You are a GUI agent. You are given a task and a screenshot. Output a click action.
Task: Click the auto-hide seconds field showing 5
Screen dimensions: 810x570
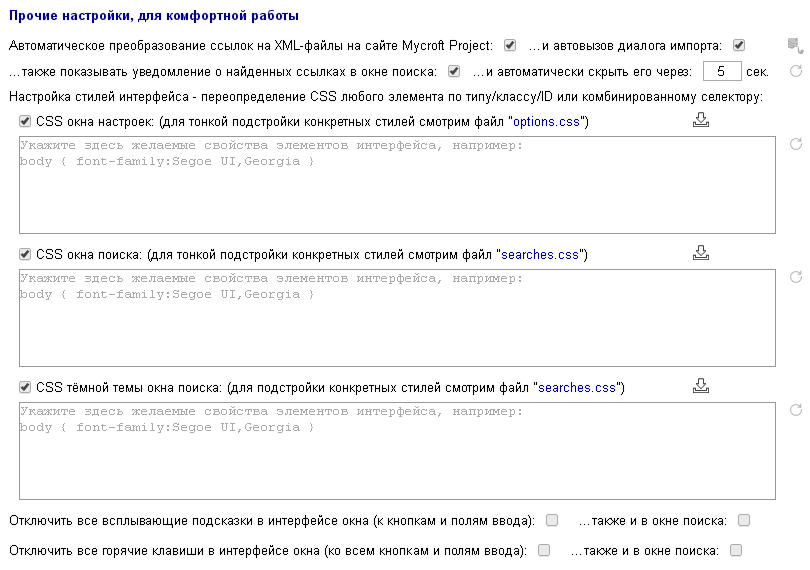[722, 71]
